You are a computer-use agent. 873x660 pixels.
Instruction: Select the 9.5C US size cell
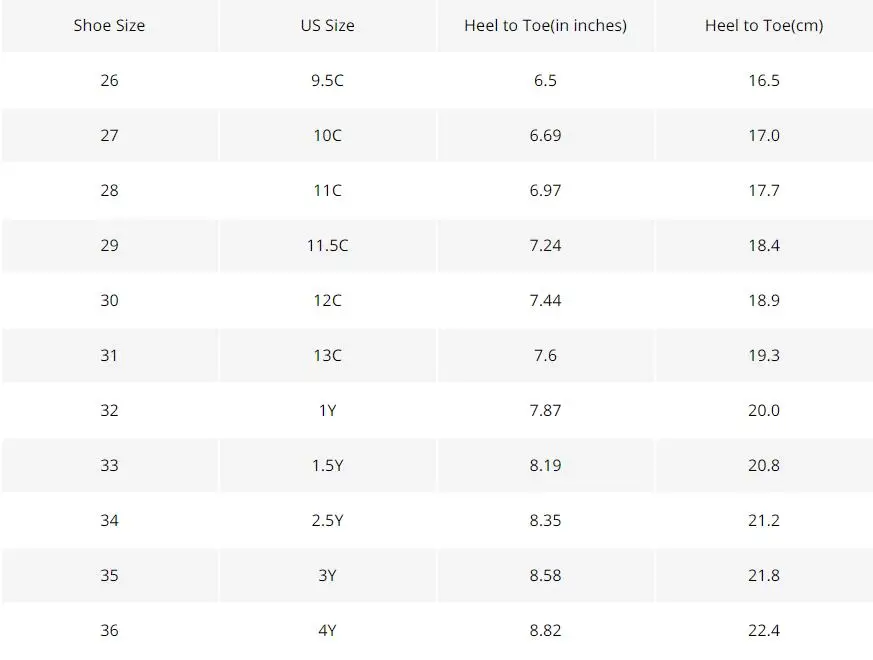(327, 80)
